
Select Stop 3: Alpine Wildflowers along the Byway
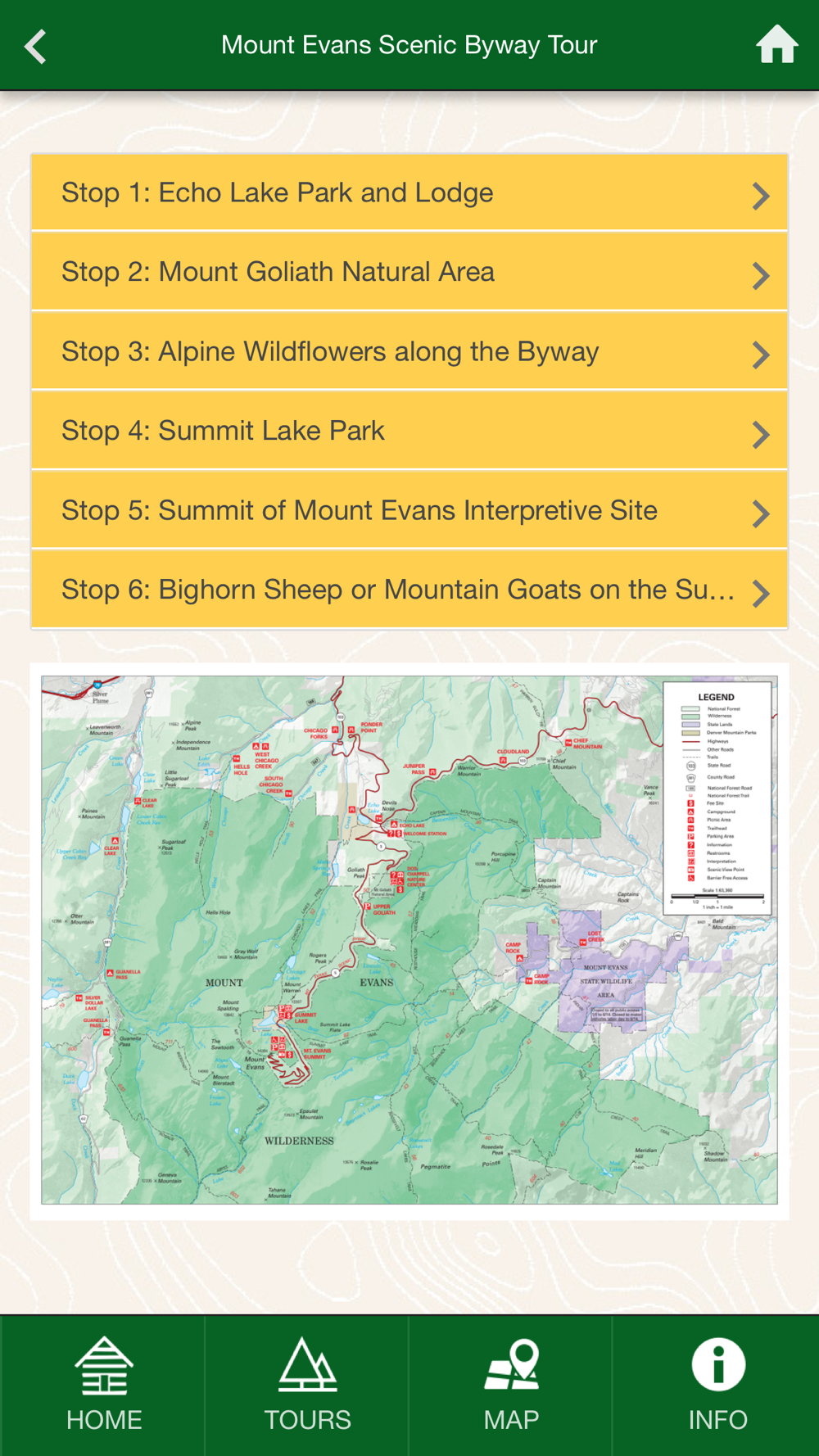tap(409, 351)
